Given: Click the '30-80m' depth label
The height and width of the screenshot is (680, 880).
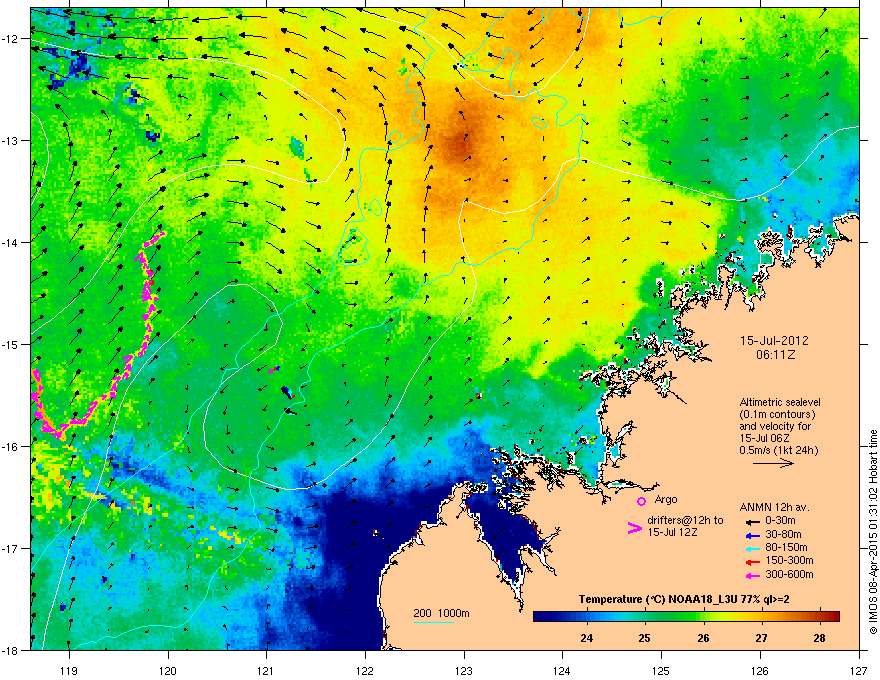Looking at the screenshot, I should coord(783,534).
